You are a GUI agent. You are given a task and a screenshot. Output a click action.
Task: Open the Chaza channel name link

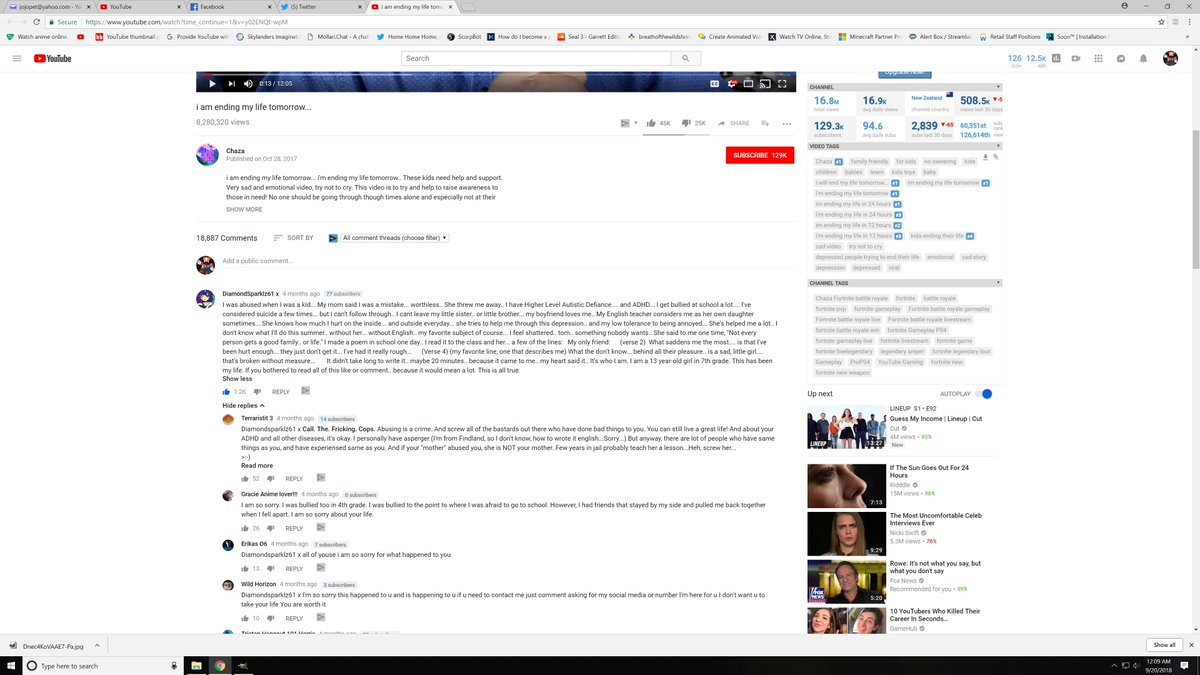click(235, 151)
